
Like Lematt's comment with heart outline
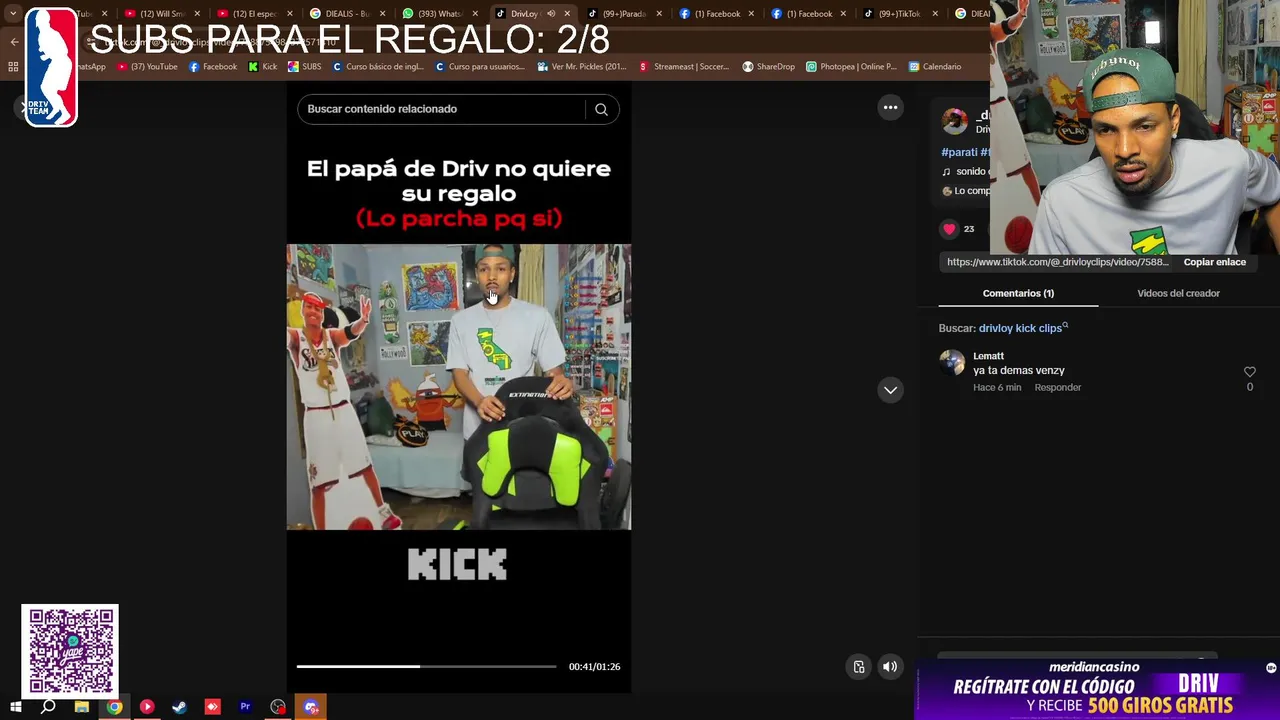(1249, 371)
